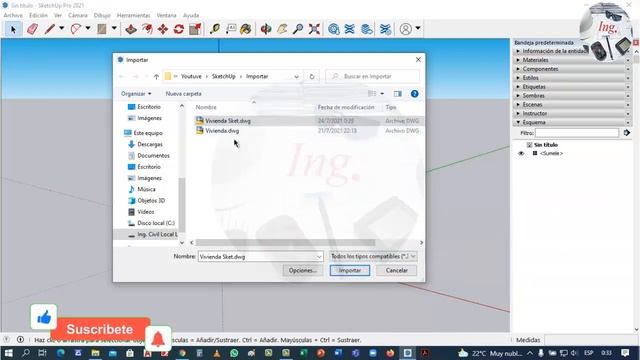
Task: Click the Esquema Filtro input field
Action: tap(577, 133)
